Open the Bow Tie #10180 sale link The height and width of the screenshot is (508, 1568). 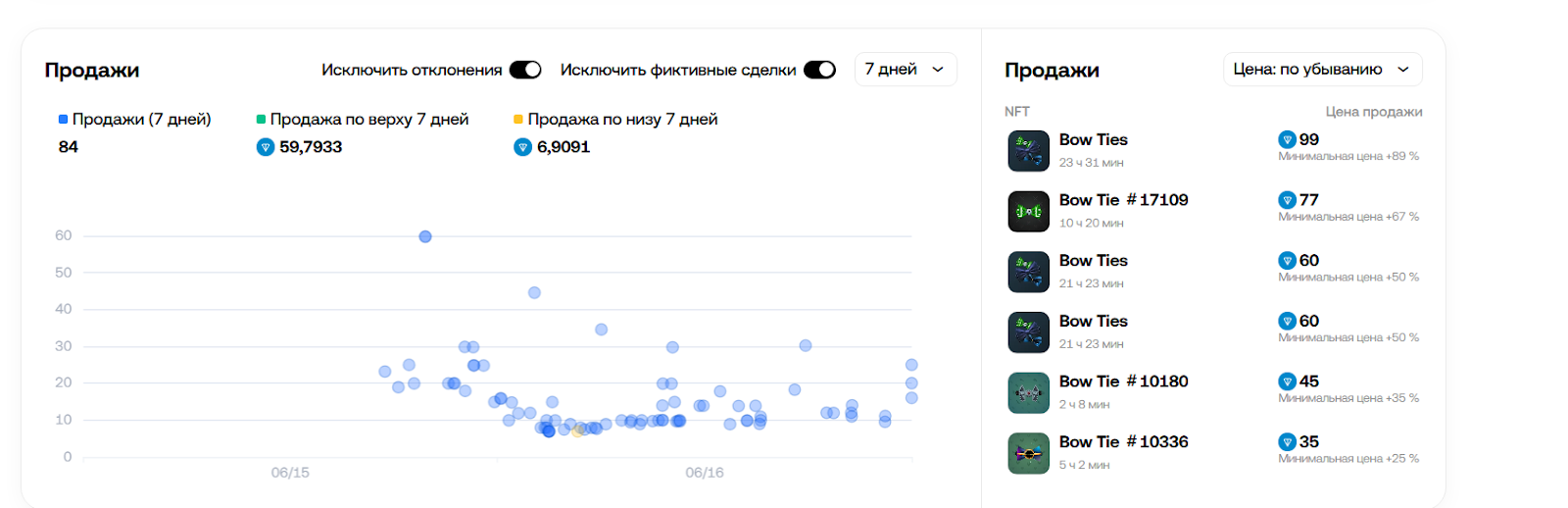tap(1123, 381)
